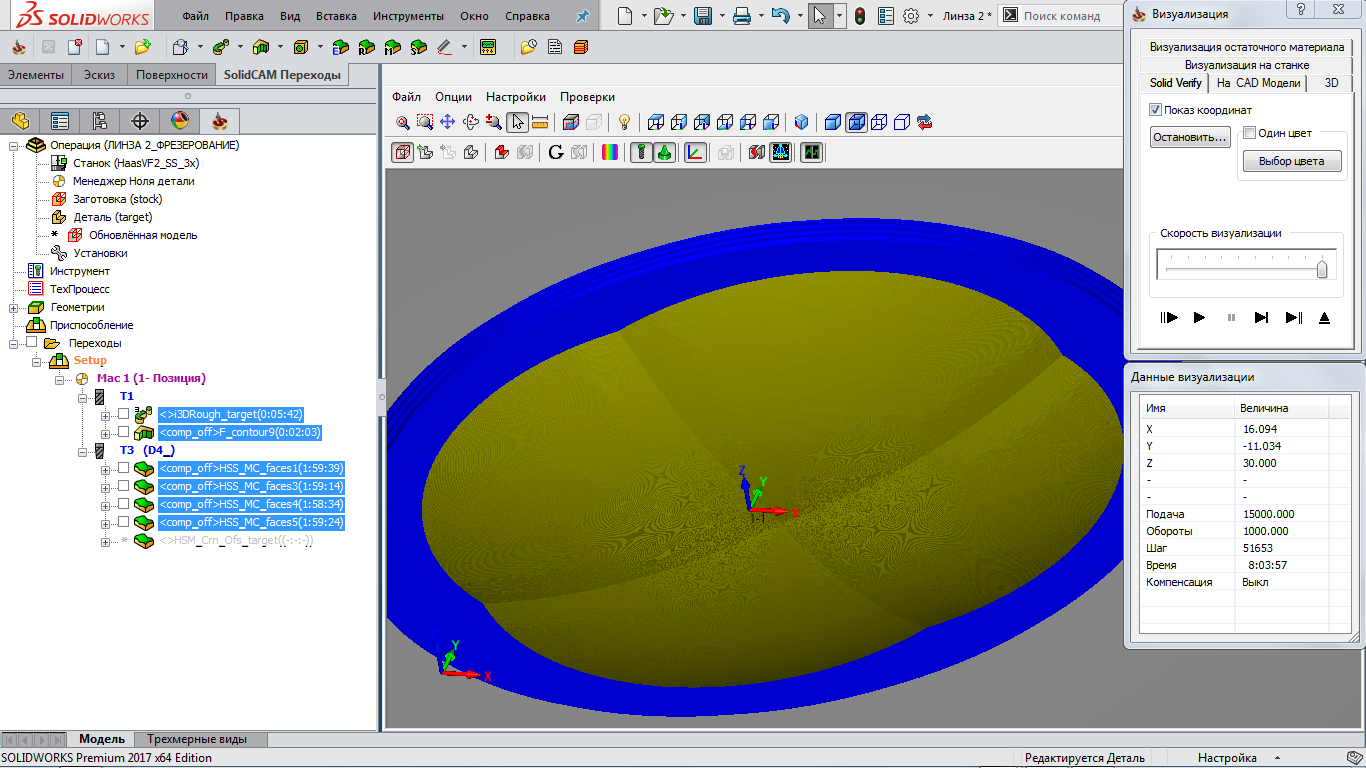Screen dimensions: 1366x768
Task: Activate the blue pan arrows tool
Action: pos(447,122)
